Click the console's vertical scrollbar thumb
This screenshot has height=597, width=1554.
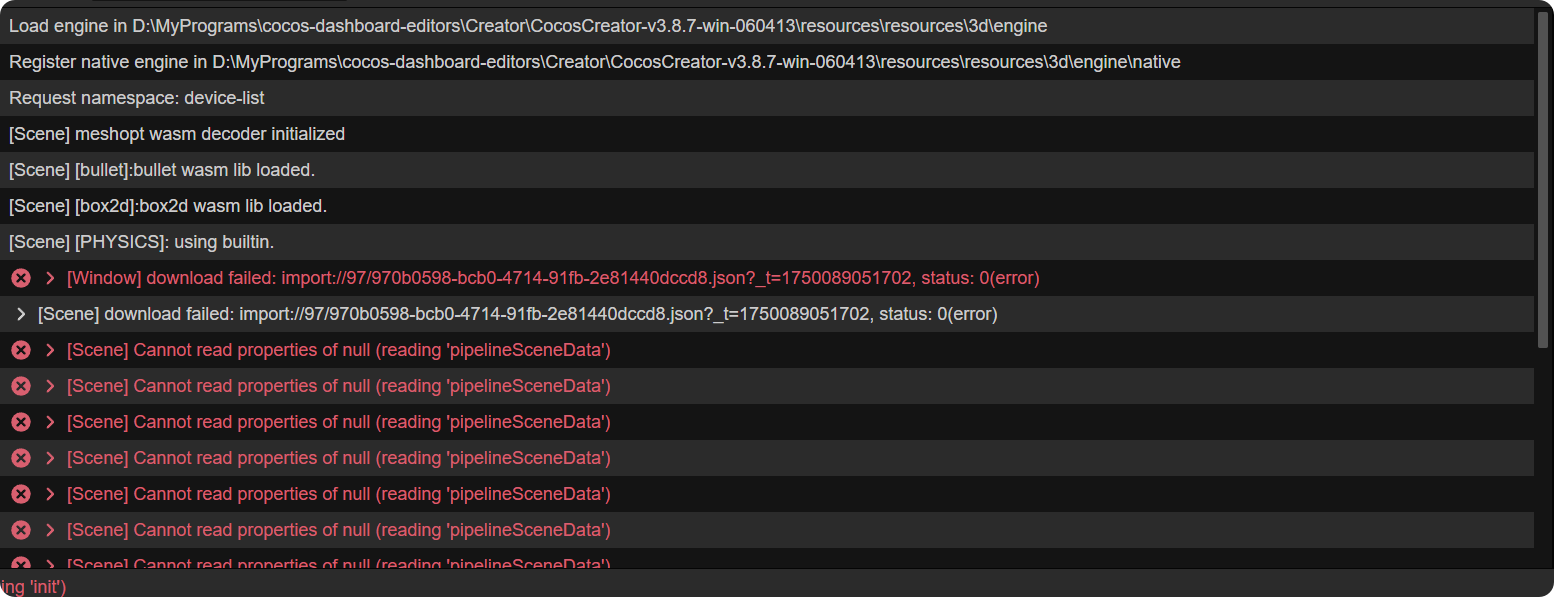click(1543, 180)
